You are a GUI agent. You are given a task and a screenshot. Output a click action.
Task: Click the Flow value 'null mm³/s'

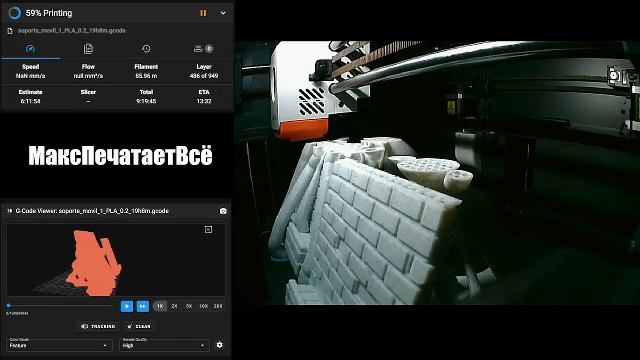pyautogui.click(x=88, y=76)
